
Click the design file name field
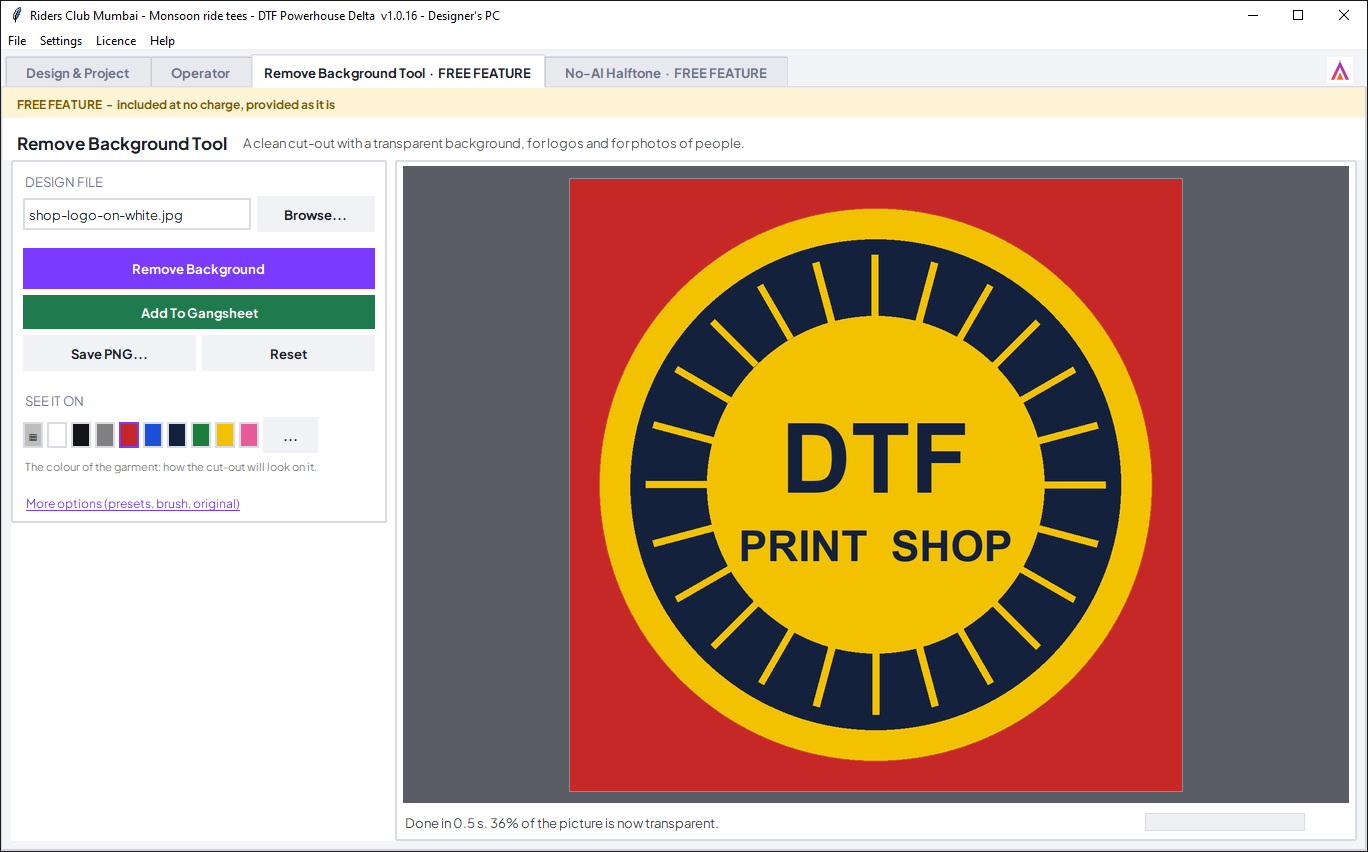click(x=137, y=215)
